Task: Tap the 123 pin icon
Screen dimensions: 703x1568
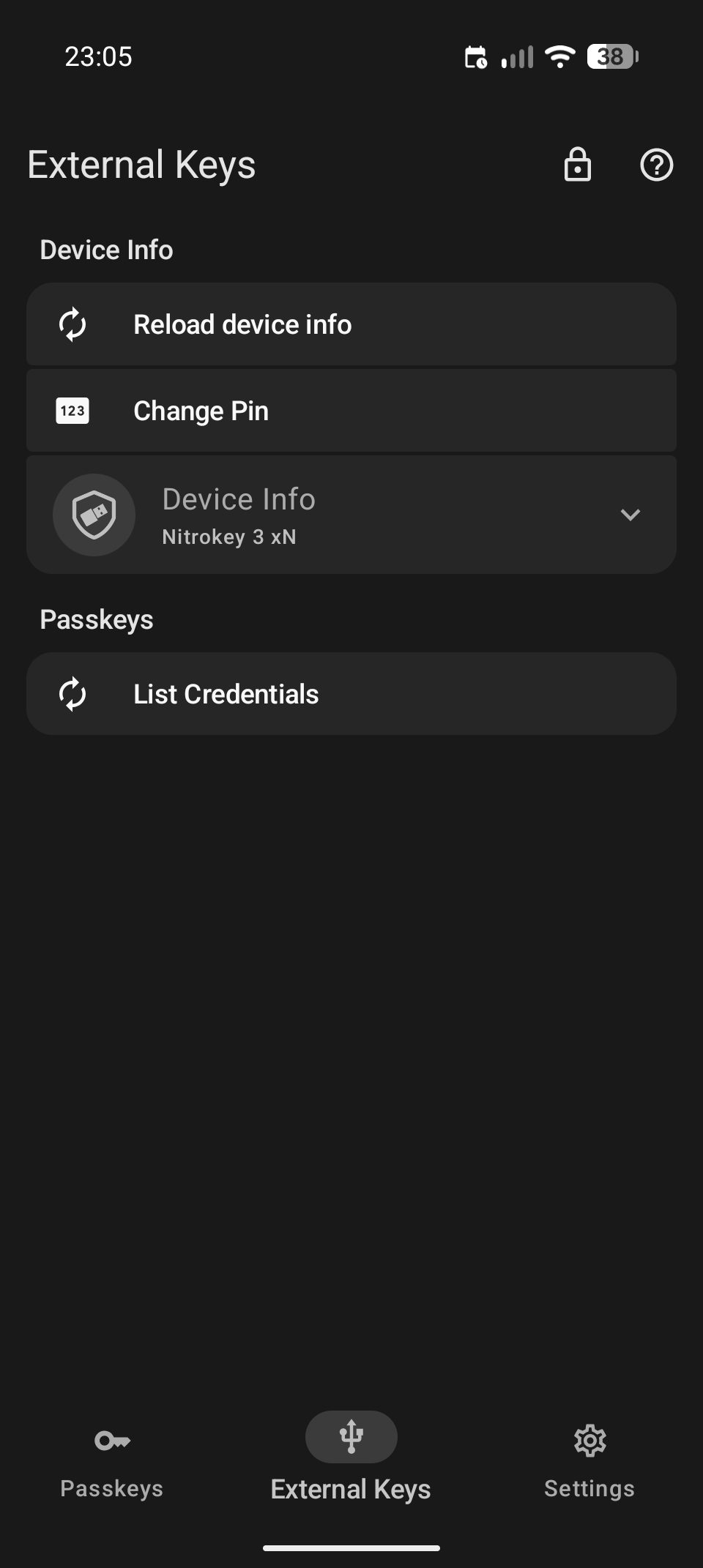Action: pyautogui.click(x=72, y=411)
